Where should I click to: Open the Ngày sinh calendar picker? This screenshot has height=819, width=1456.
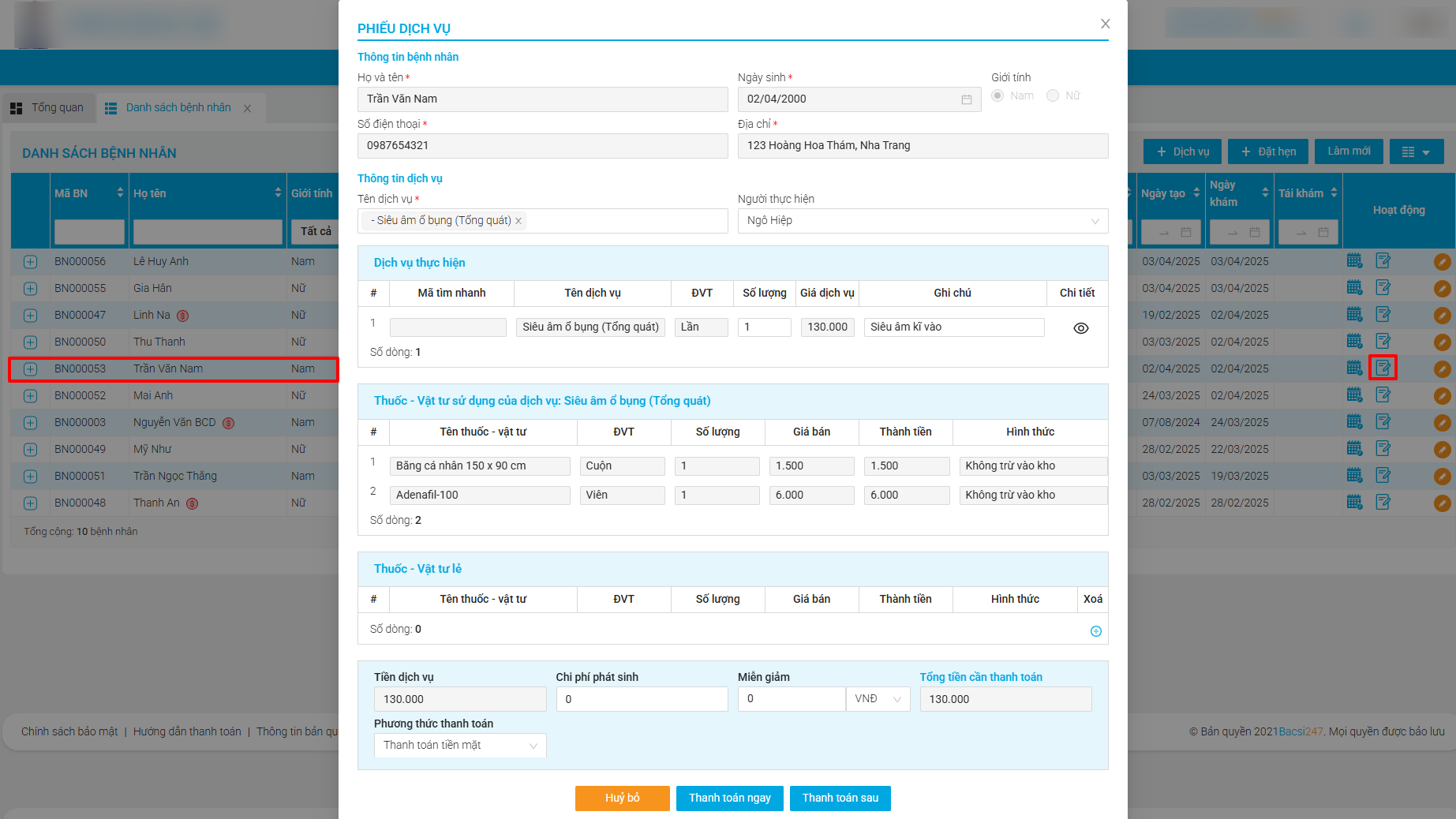tap(966, 99)
